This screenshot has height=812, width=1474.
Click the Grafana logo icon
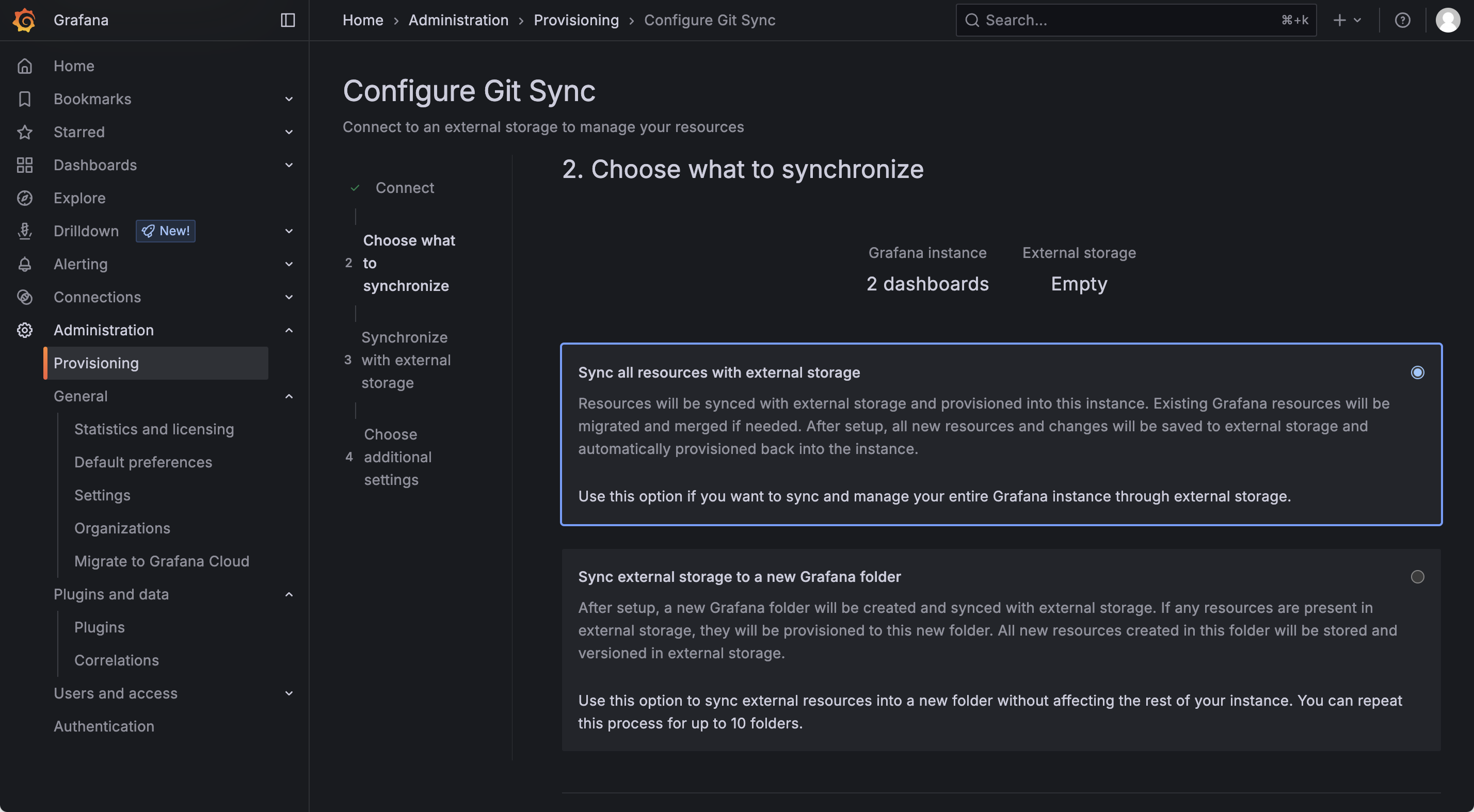24,20
